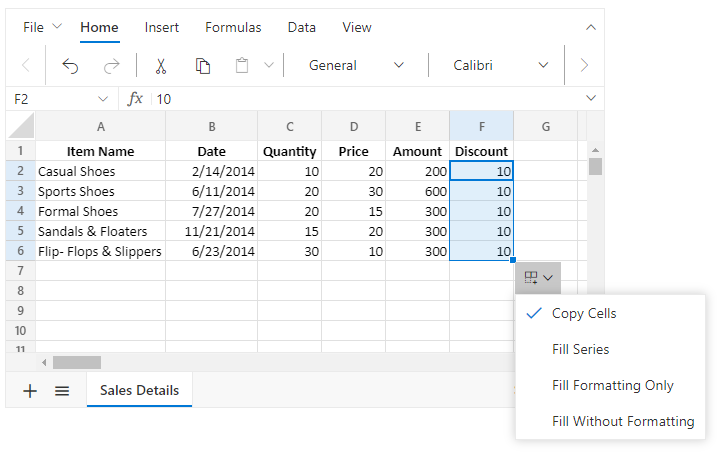Click the Undo icon in the toolbar
Image resolution: width=717 pixels, height=452 pixels.
pos(71,66)
